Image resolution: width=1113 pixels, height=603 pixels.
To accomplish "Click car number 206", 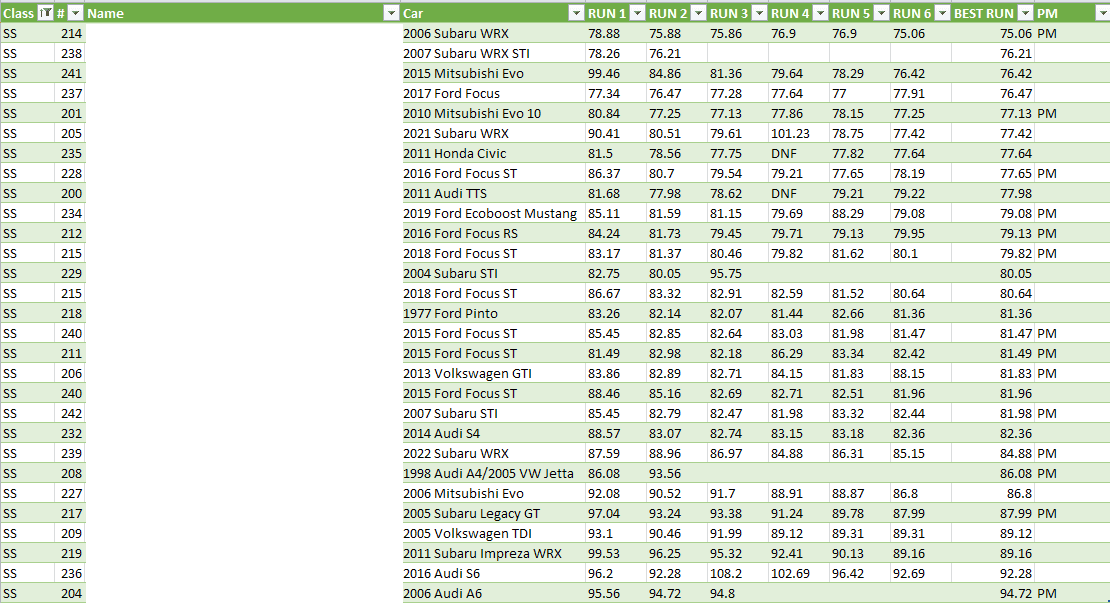I will pos(70,373).
